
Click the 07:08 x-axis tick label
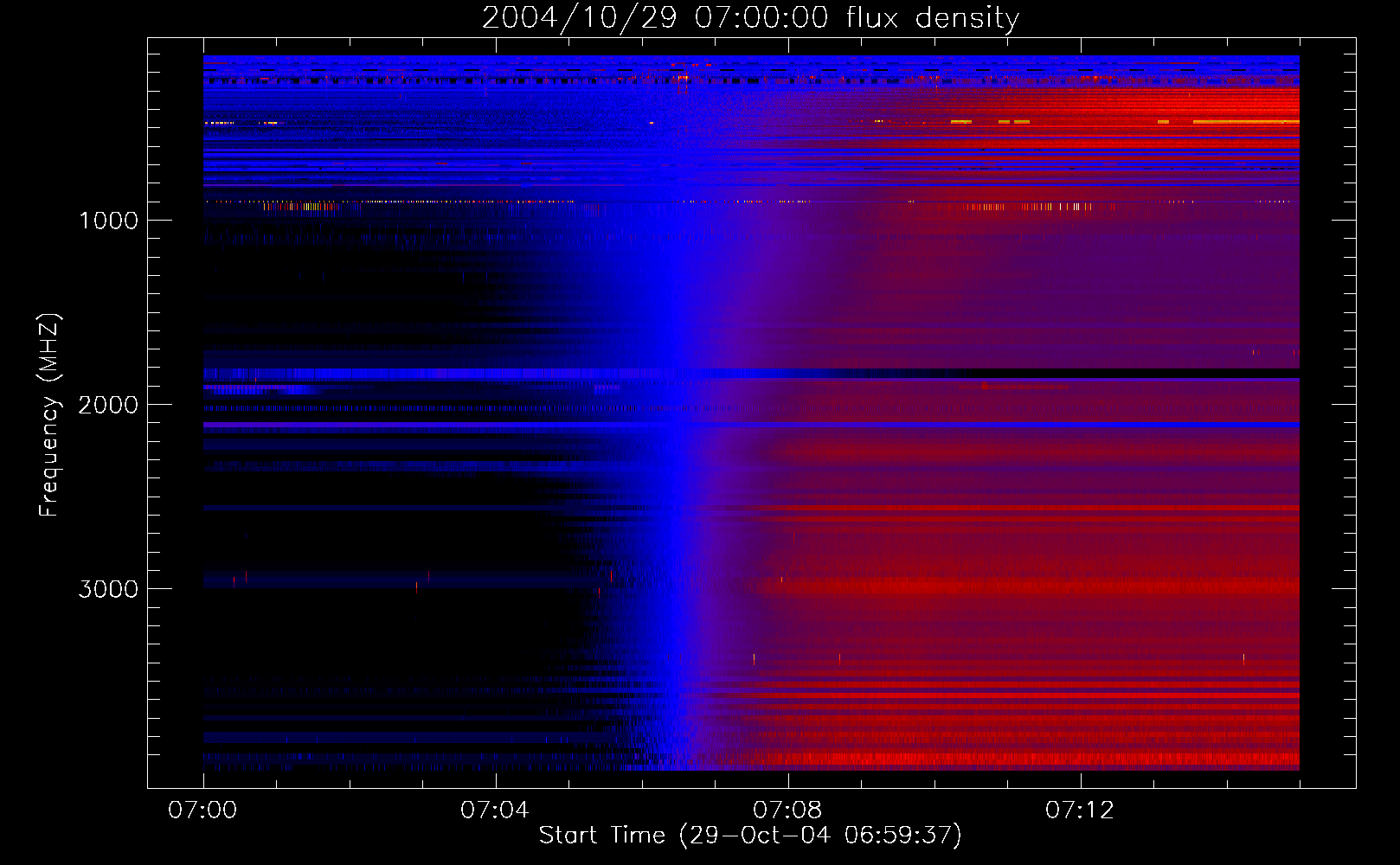click(787, 811)
